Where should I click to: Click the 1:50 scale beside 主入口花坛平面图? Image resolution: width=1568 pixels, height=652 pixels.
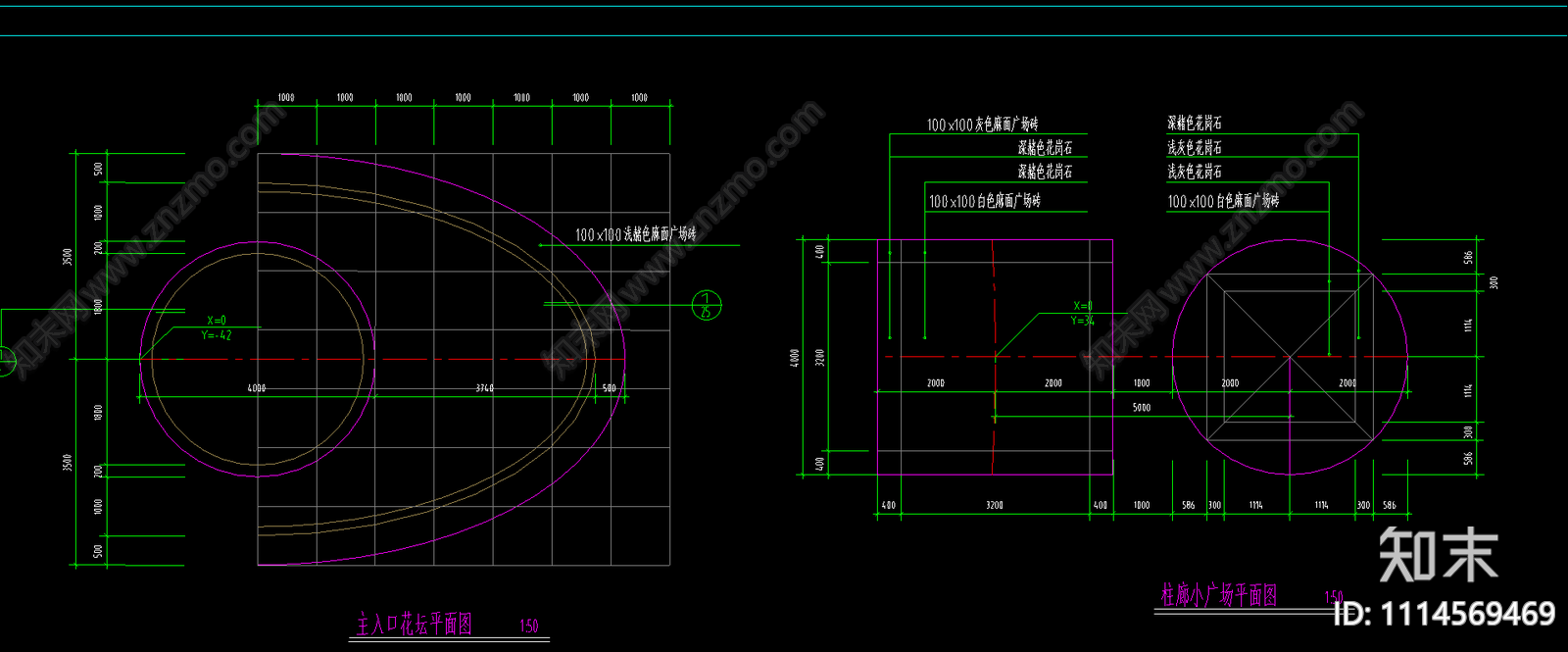point(528,626)
